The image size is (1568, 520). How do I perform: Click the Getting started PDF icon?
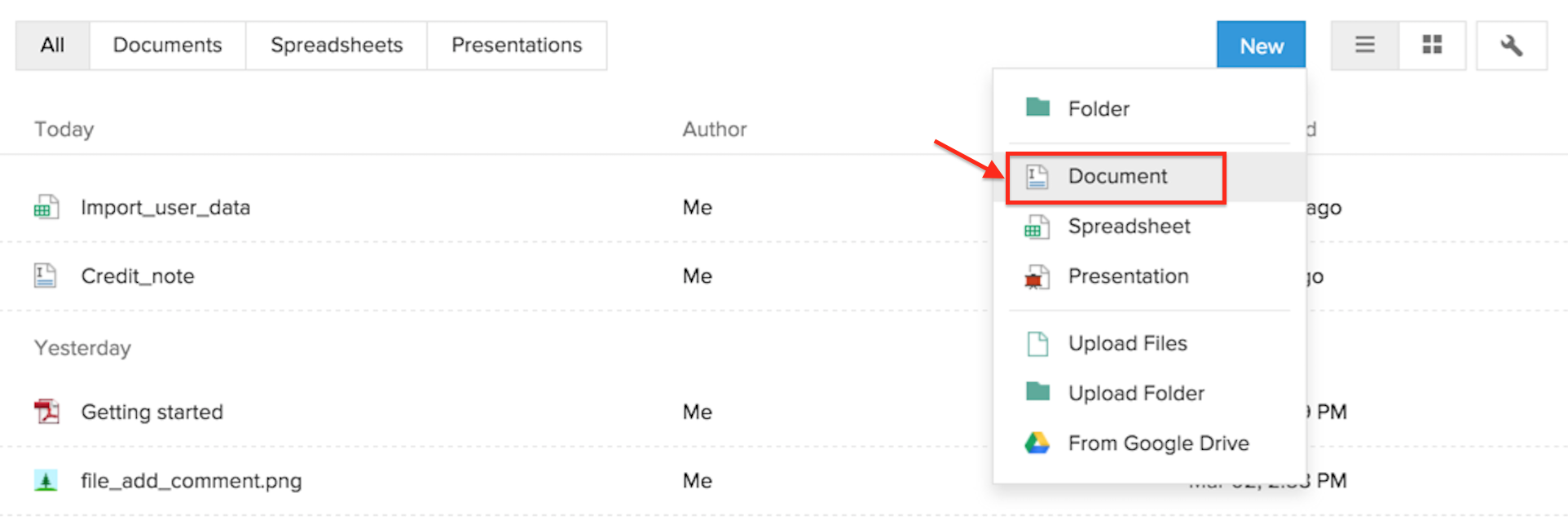(46, 412)
